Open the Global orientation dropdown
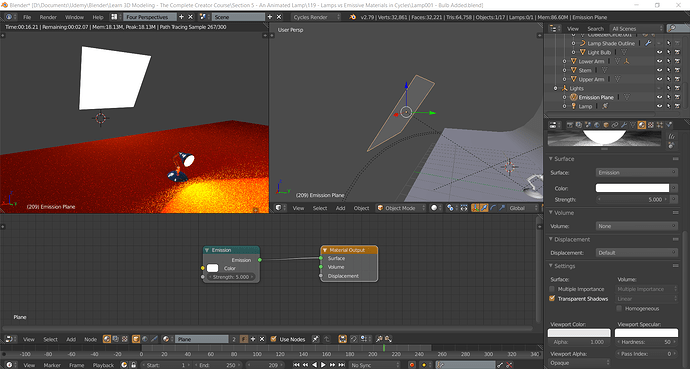Image resolution: width=690 pixels, height=369 pixels. click(523, 208)
